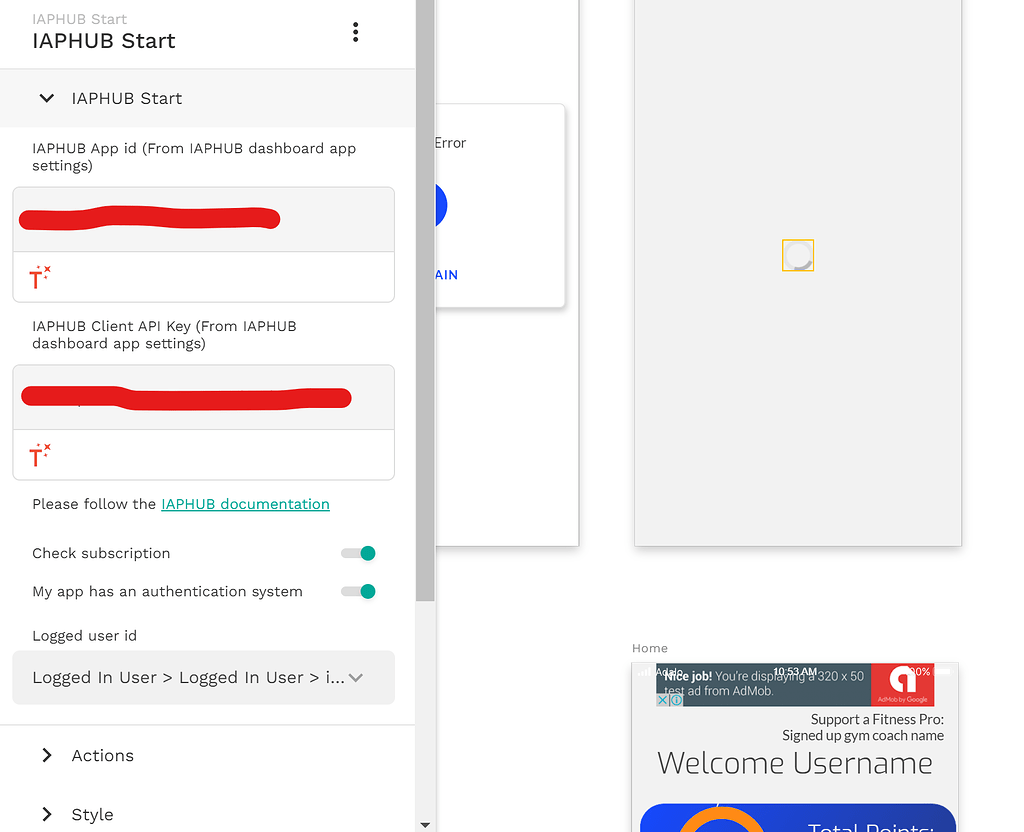Disable the Check subscription toggle

click(357, 553)
